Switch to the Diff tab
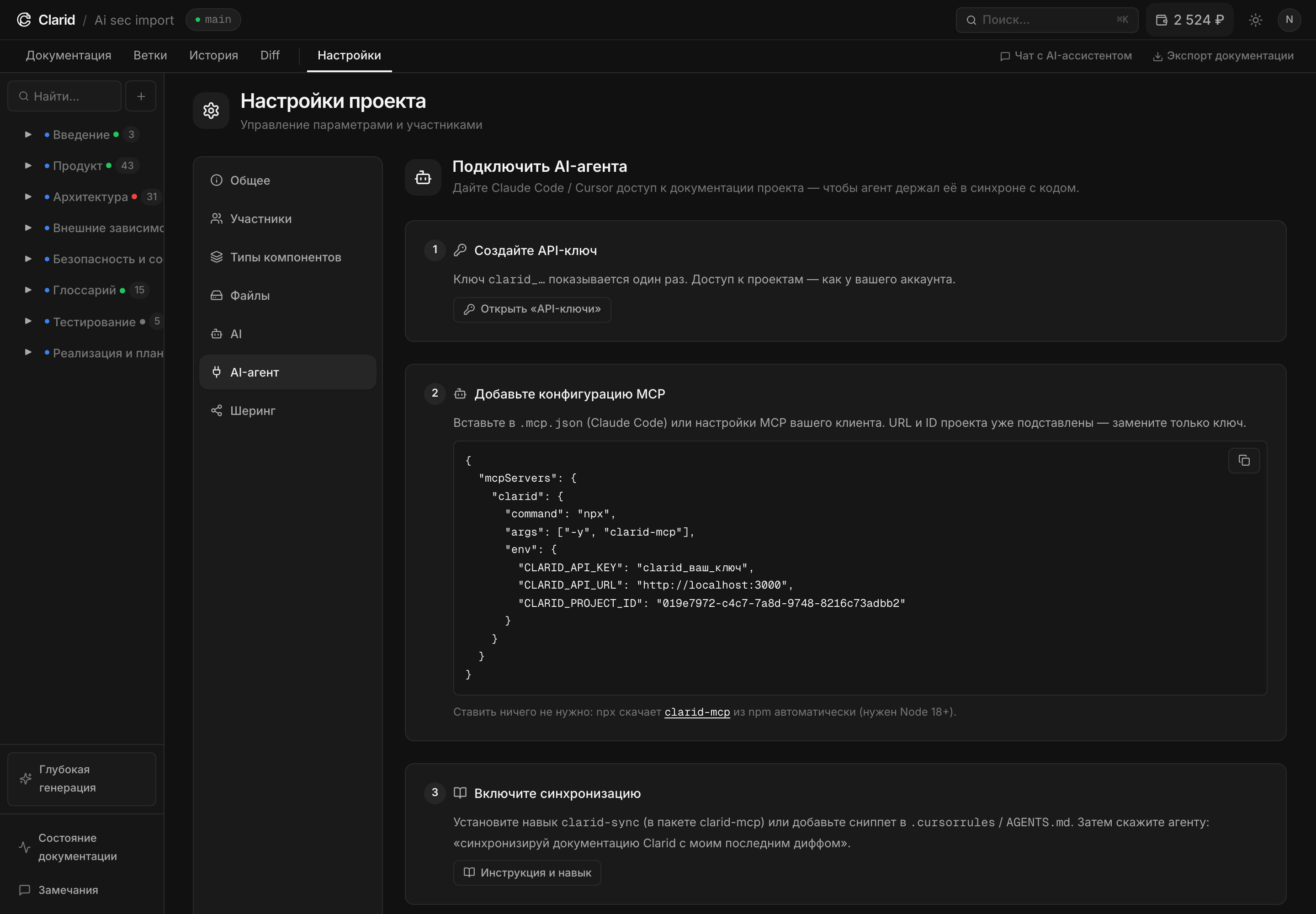The height and width of the screenshot is (914, 1316). click(270, 56)
